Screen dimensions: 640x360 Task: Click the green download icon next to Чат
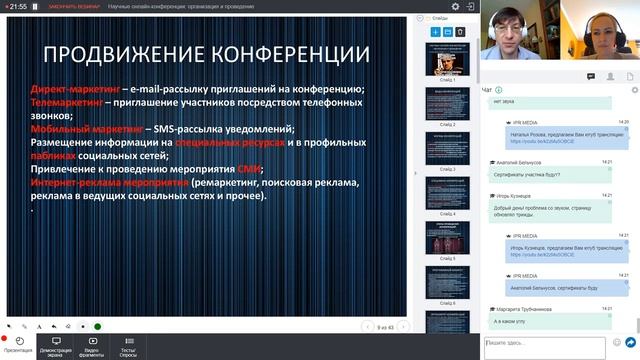pyautogui.click(x=498, y=90)
